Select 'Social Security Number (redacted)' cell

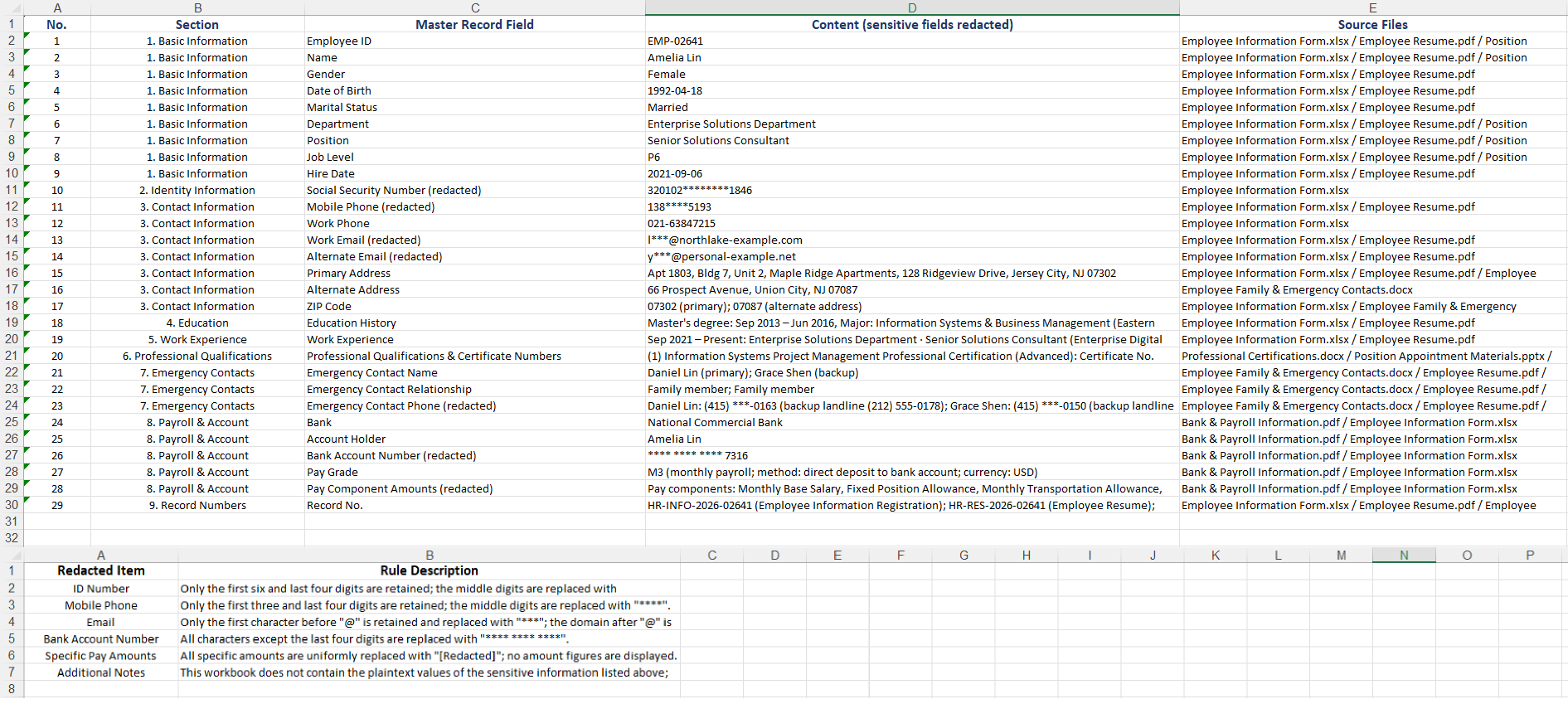[x=475, y=190]
